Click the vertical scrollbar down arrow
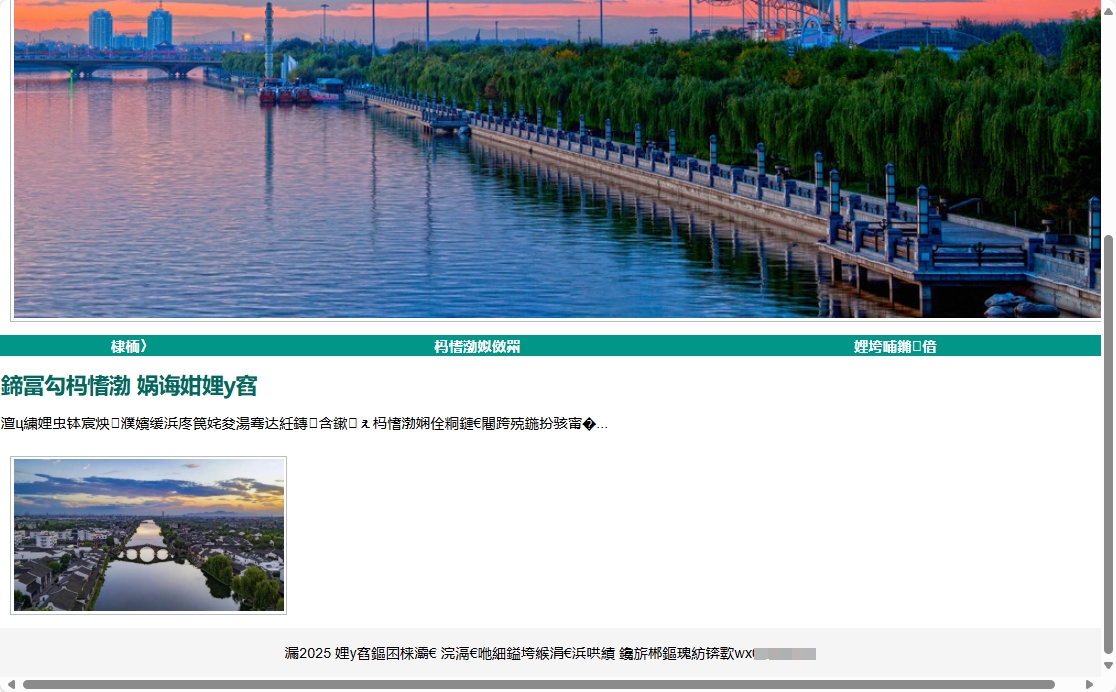The height and width of the screenshot is (692, 1116). [x=1108, y=666]
